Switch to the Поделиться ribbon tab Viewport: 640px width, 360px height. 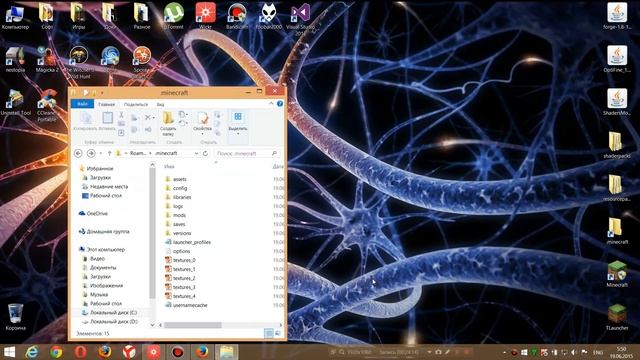(x=136, y=104)
